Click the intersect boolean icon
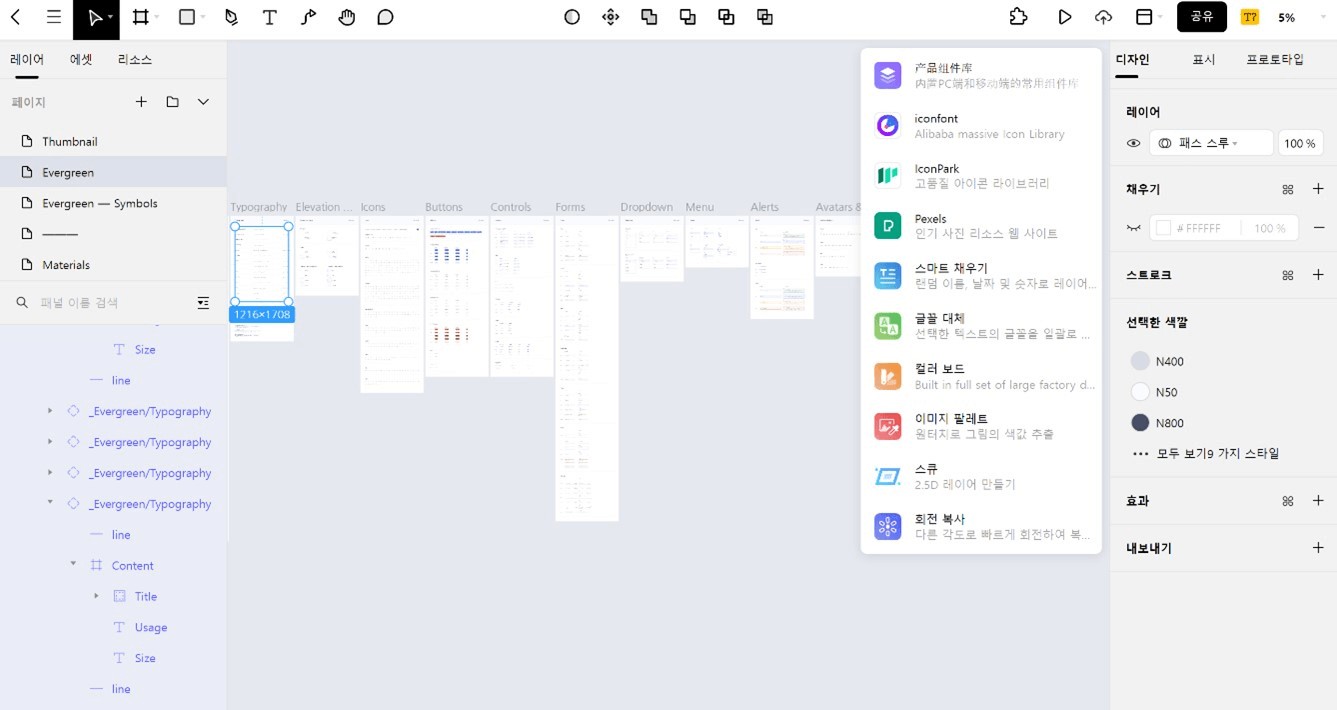The image size is (1337, 710). [726, 17]
